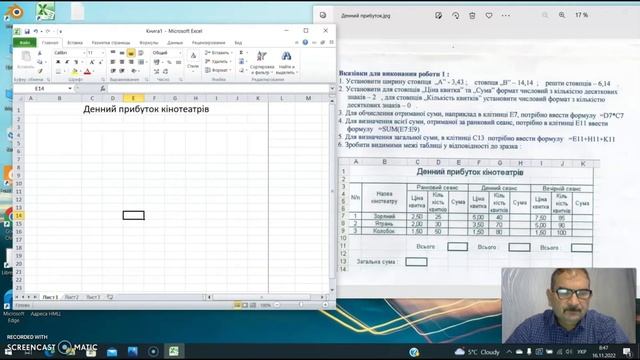Open the Файл (File) tab

24,42
